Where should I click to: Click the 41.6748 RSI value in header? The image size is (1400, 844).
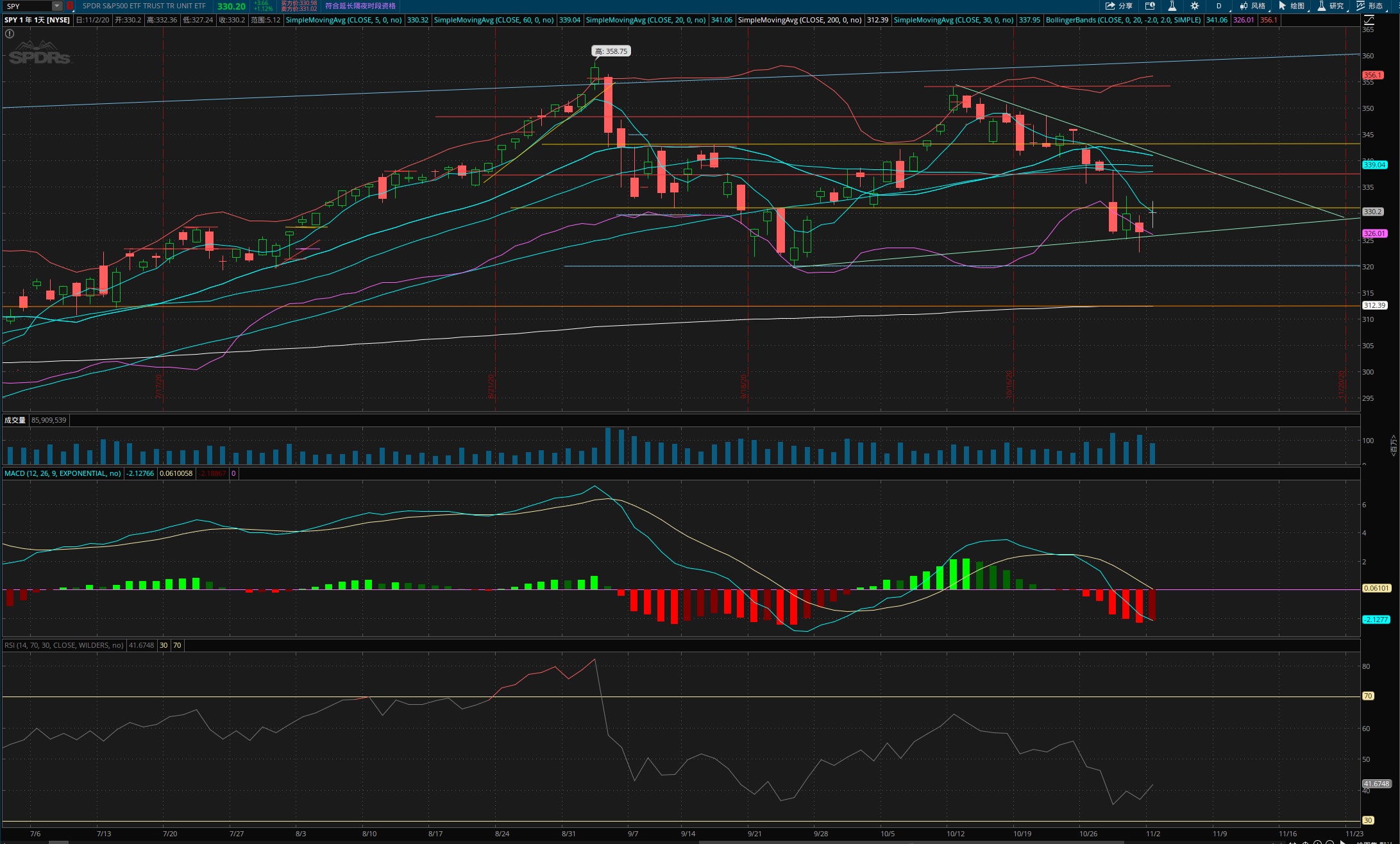click(x=141, y=645)
